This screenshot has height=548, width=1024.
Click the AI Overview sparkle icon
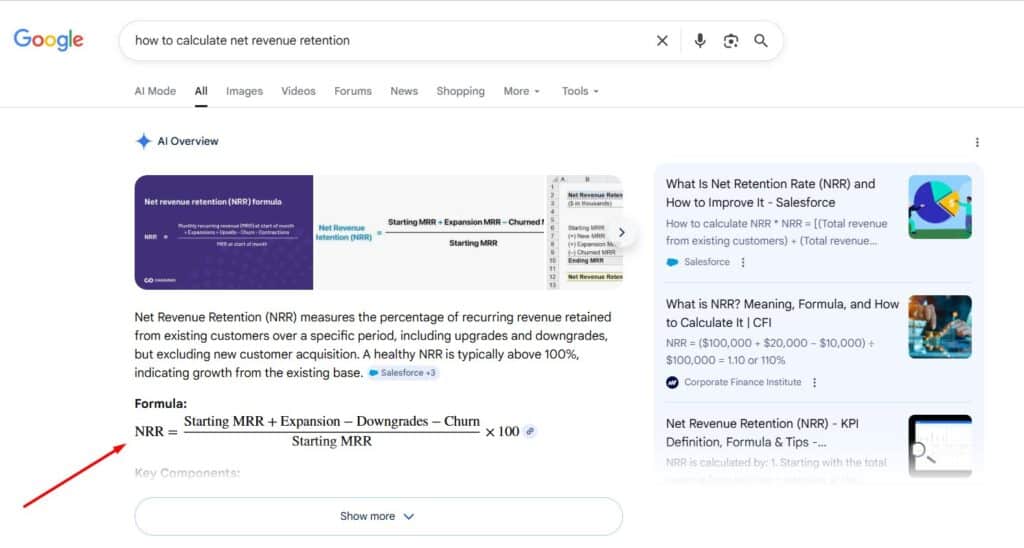pyautogui.click(x=143, y=141)
